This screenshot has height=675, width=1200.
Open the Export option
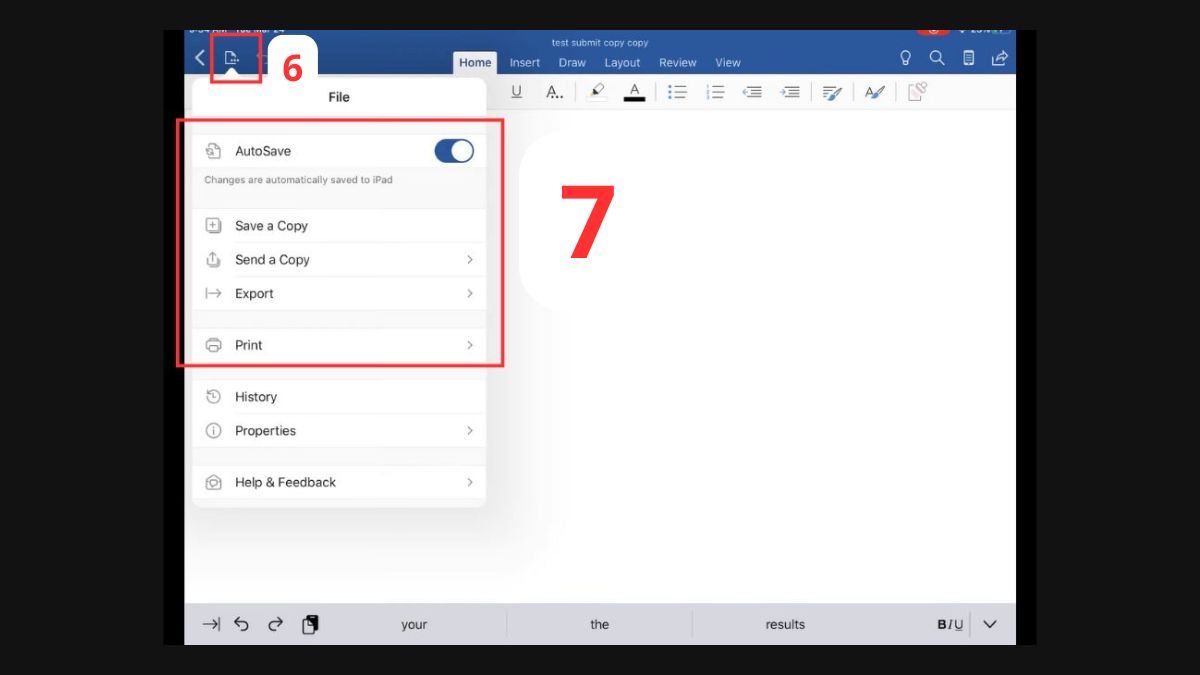pos(339,294)
